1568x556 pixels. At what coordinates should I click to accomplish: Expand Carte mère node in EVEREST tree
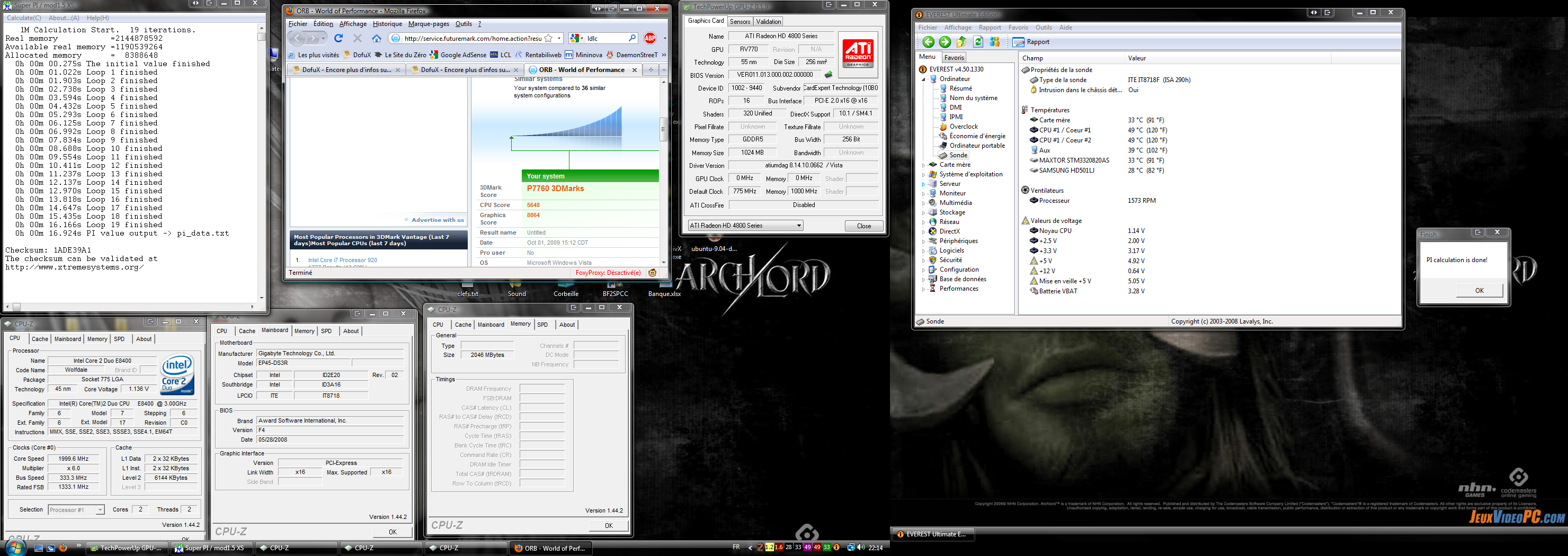tap(924, 165)
